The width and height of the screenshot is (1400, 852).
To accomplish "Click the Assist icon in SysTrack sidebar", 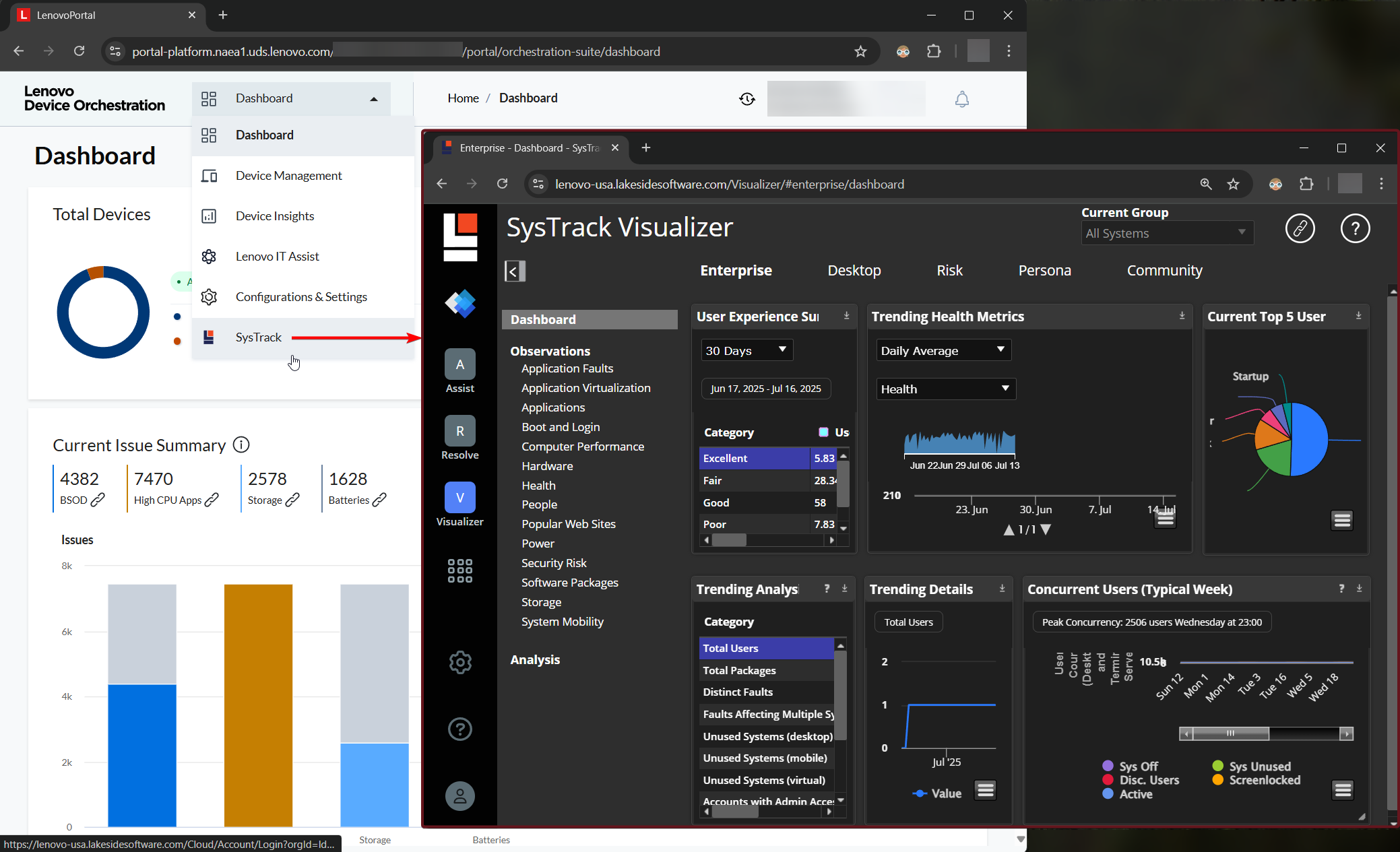I will pos(460,364).
